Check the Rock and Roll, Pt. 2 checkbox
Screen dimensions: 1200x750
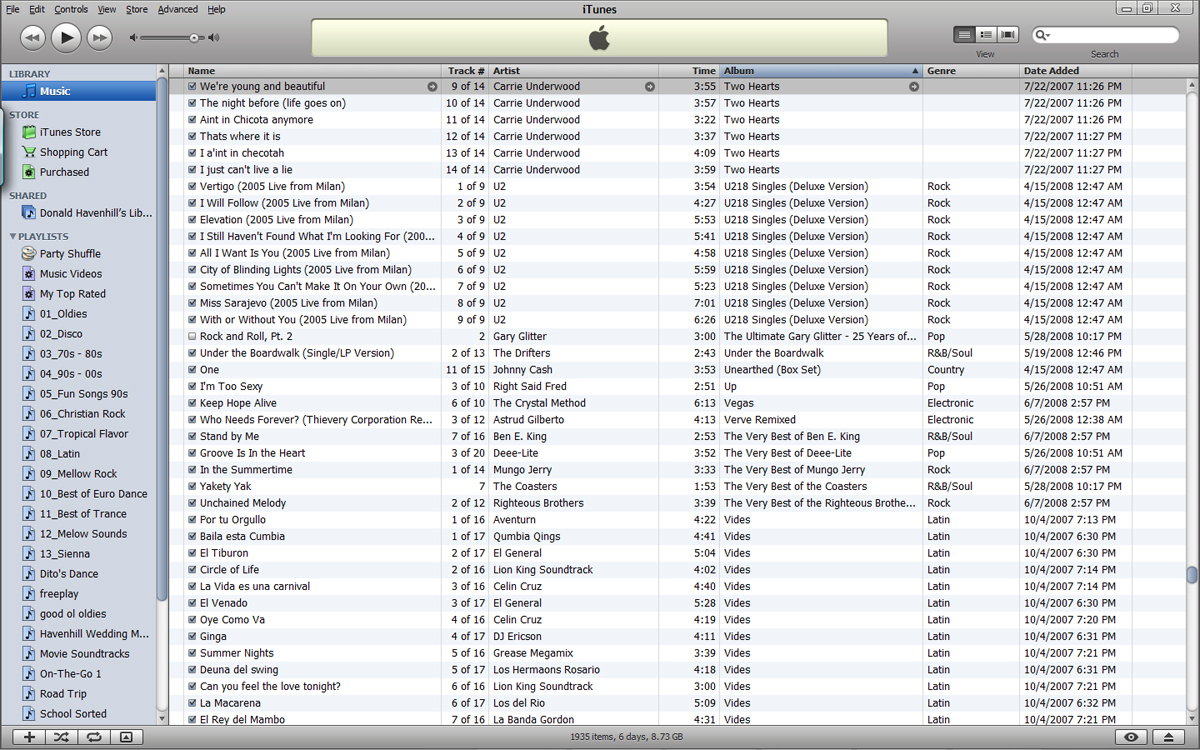click(192, 337)
